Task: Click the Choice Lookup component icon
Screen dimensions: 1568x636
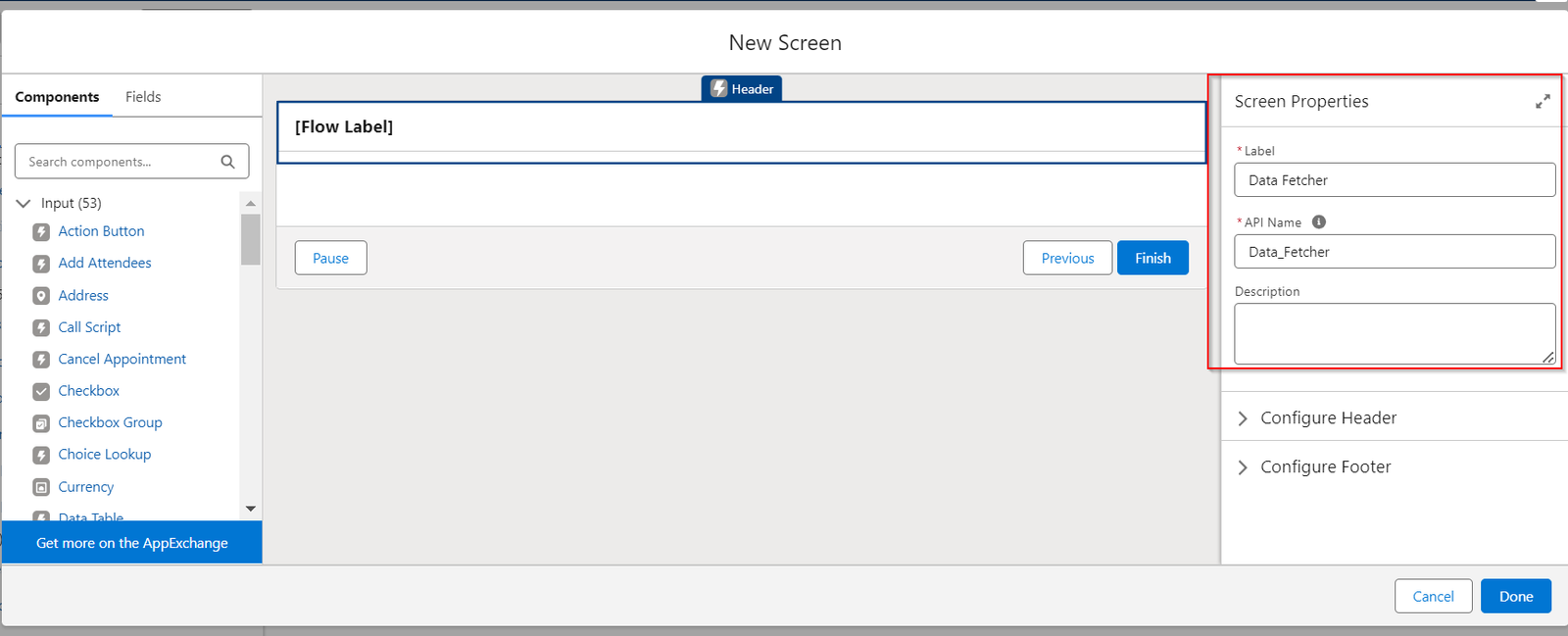Action: [41, 456]
